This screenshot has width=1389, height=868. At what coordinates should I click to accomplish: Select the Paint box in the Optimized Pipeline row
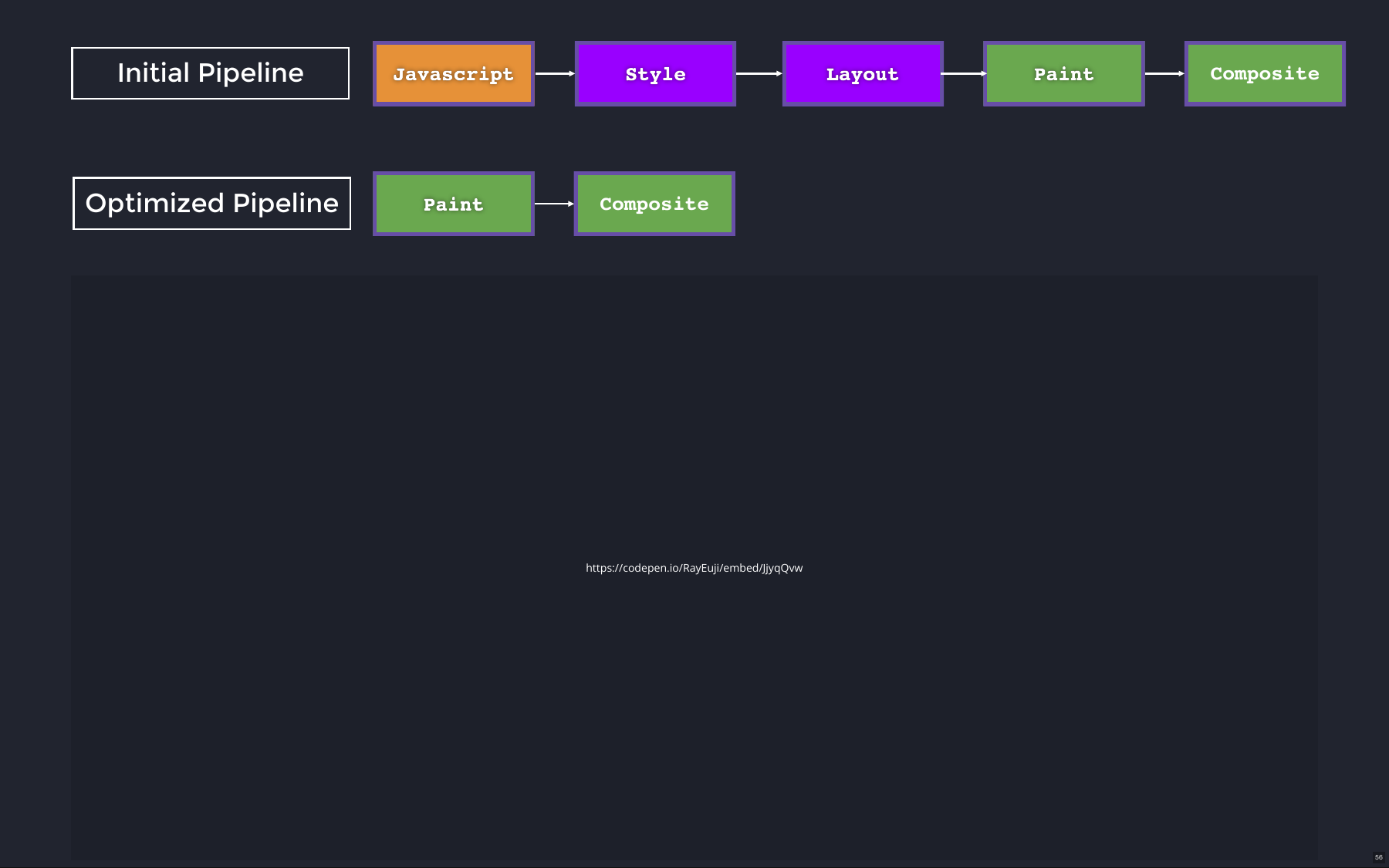[454, 204]
